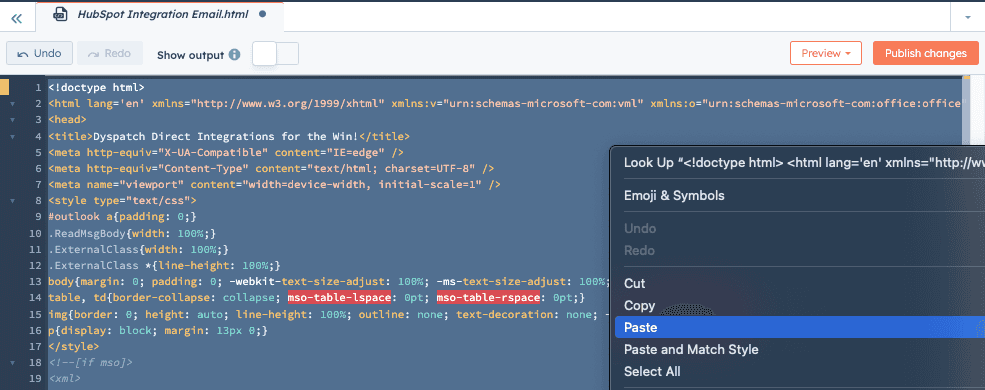The image size is (985, 390).
Task: Click the unsaved changes dot on the tab
Action: coord(263,14)
